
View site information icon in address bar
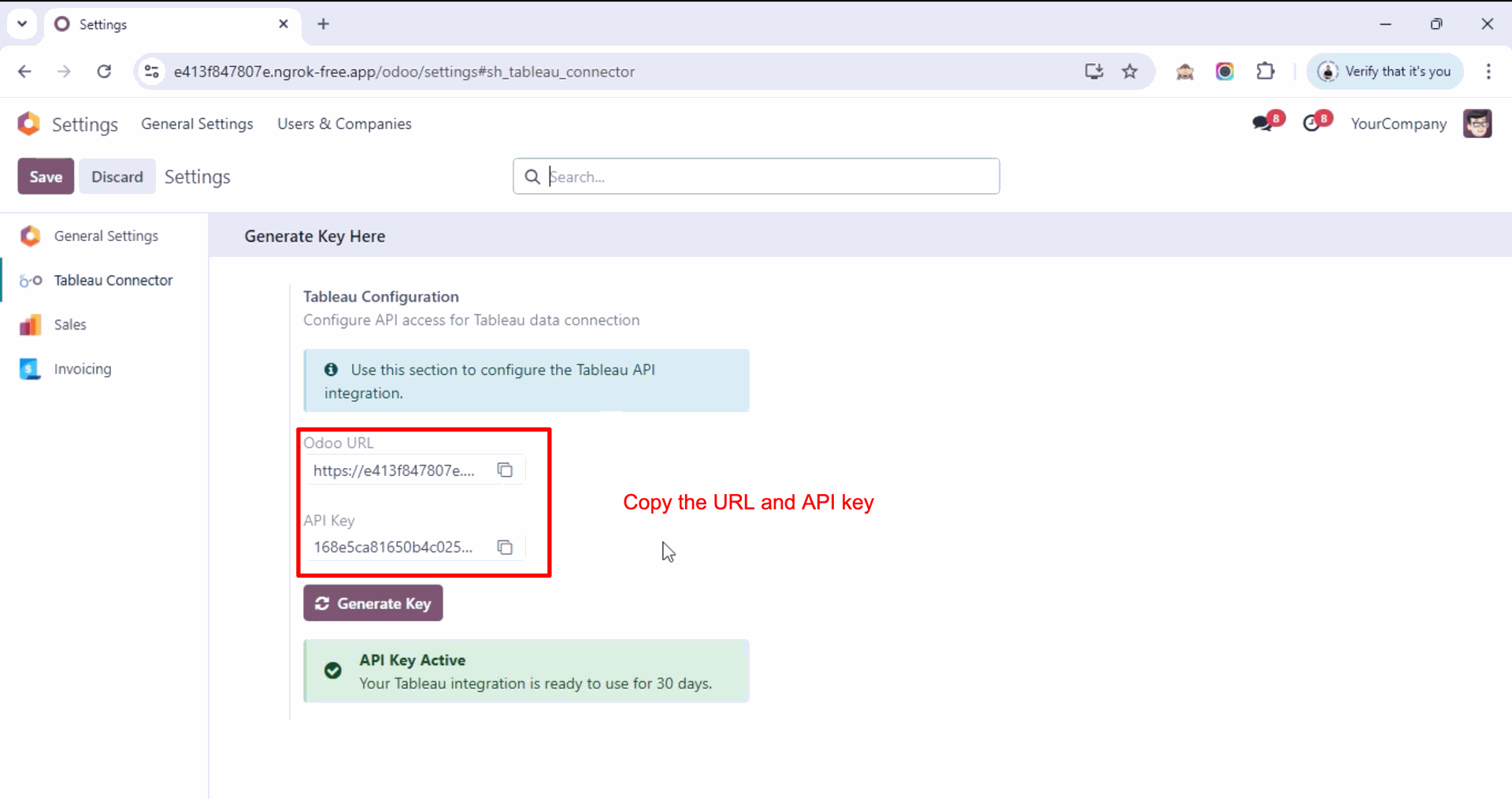[152, 72]
